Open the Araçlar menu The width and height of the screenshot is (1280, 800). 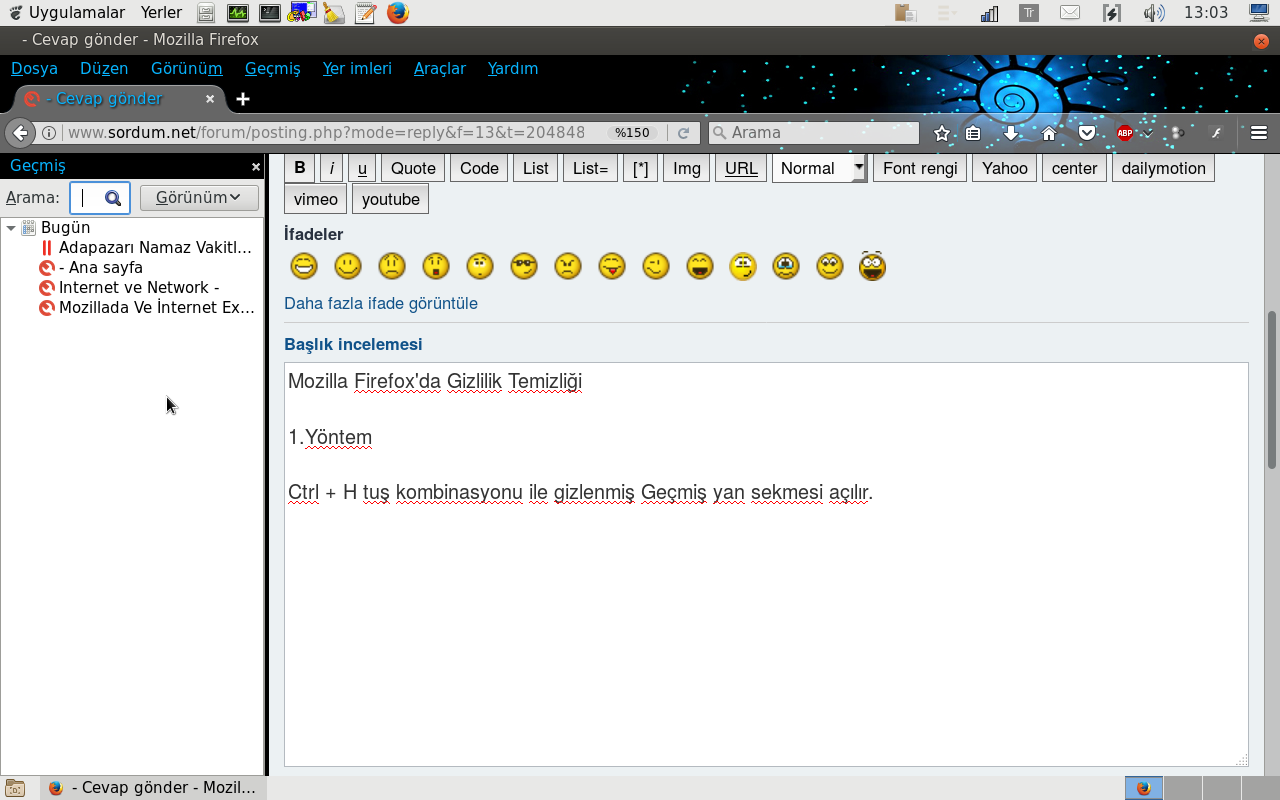click(x=440, y=68)
